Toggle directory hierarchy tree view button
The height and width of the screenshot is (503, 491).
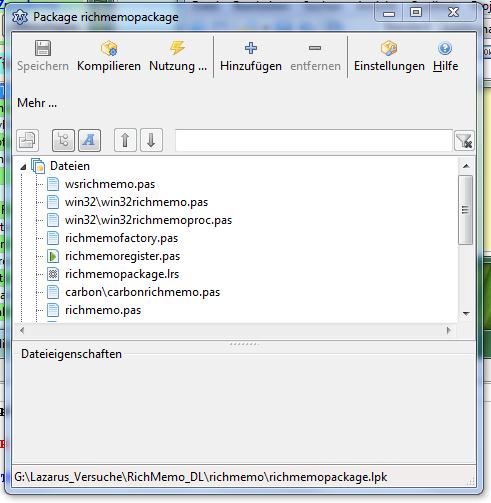coord(63,140)
